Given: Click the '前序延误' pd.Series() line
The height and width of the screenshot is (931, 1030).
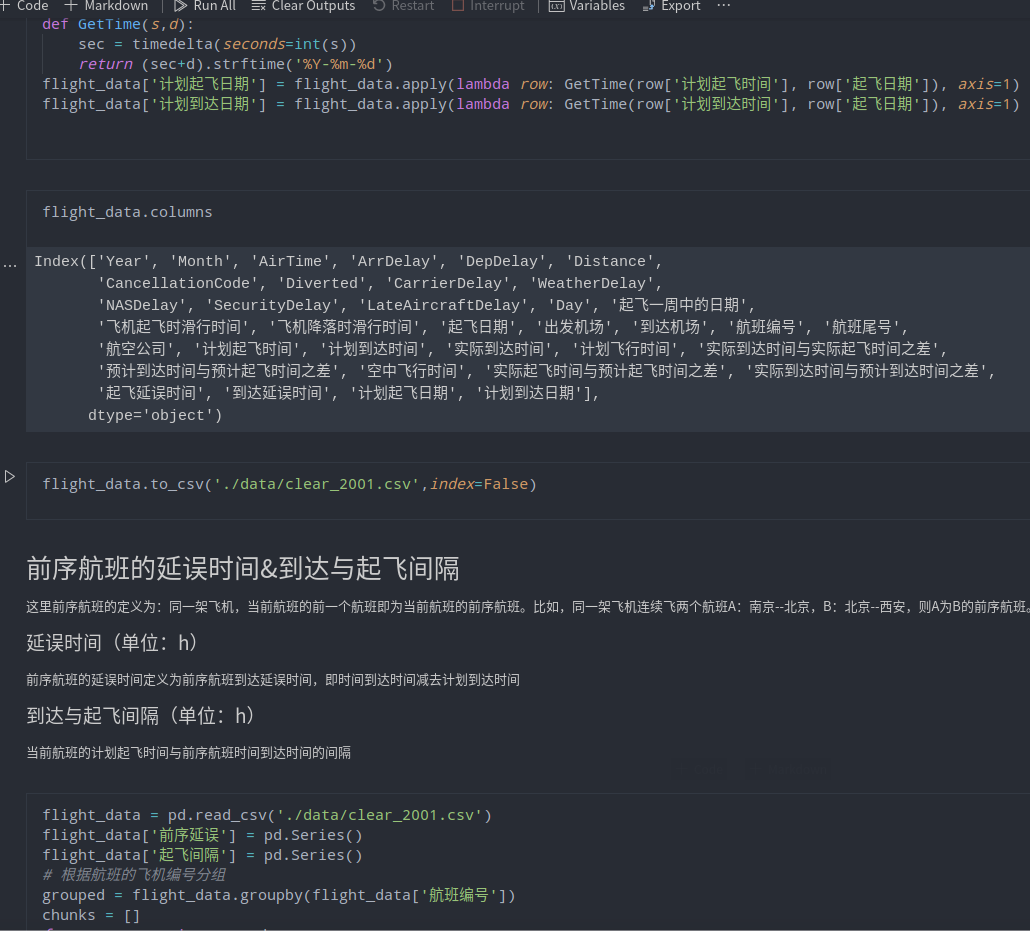Looking at the screenshot, I should point(202,836).
